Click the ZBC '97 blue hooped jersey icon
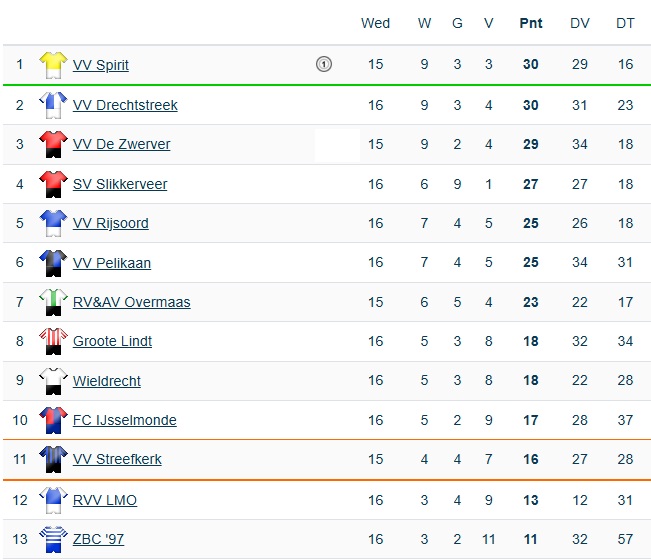The width and height of the screenshot is (651, 560). click(x=53, y=539)
